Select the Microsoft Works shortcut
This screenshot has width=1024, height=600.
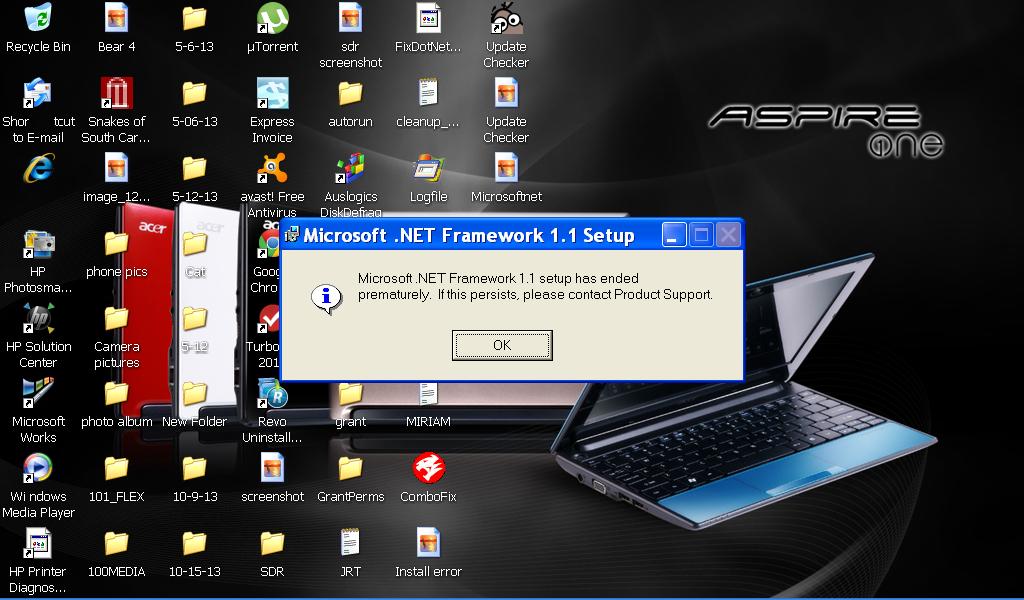point(38,393)
